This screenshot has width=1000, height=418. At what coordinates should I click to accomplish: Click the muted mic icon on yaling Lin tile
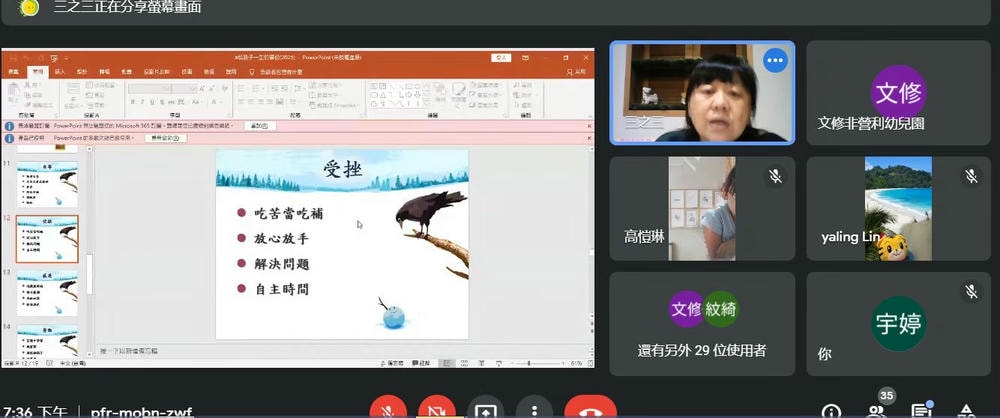[970, 177]
